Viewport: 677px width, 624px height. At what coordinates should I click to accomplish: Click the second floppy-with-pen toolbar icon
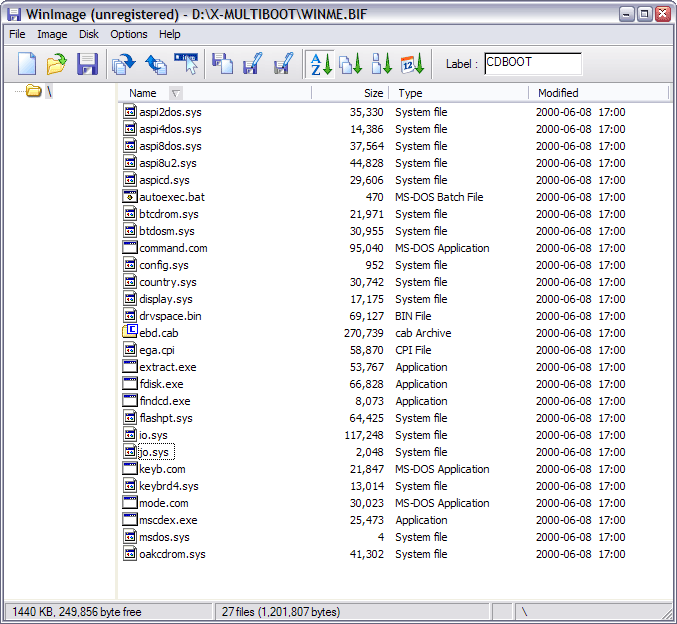(x=284, y=64)
